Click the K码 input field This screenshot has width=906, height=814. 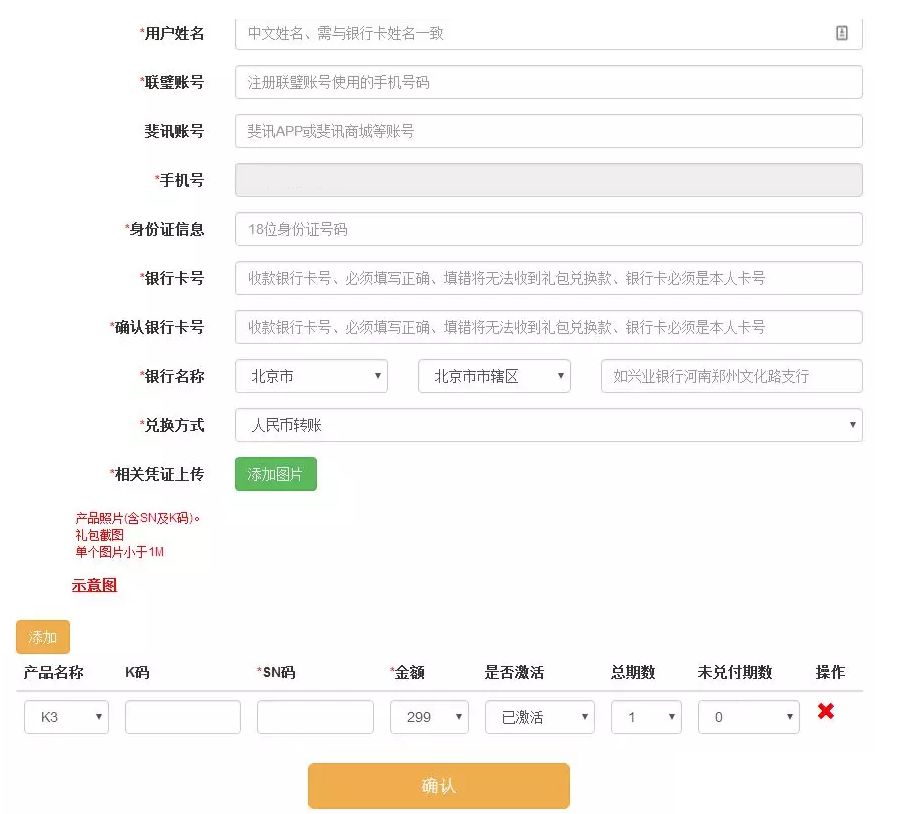point(183,717)
